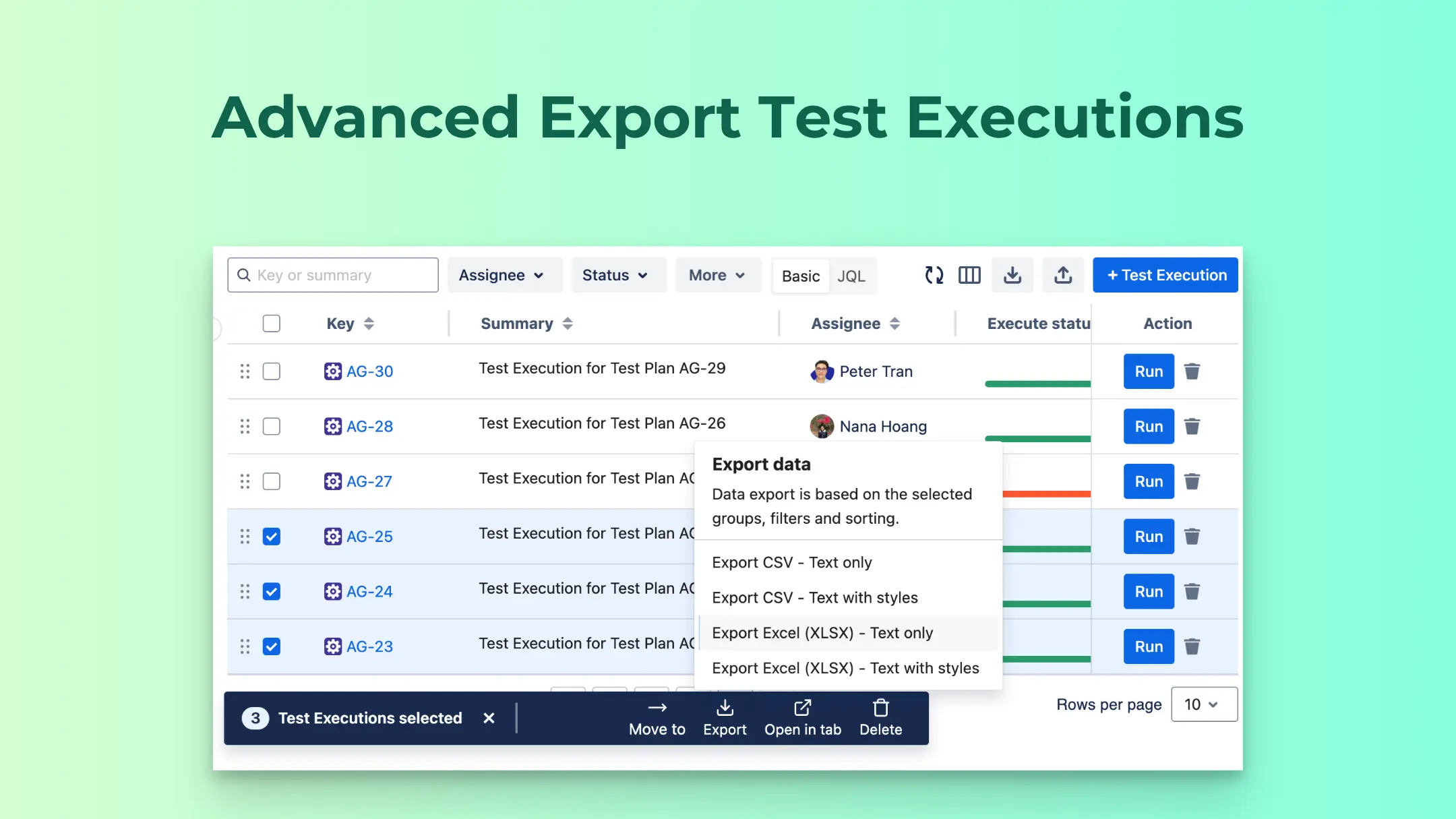
Task: Run the AG-23 test execution
Action: [x=1149, y=646]
